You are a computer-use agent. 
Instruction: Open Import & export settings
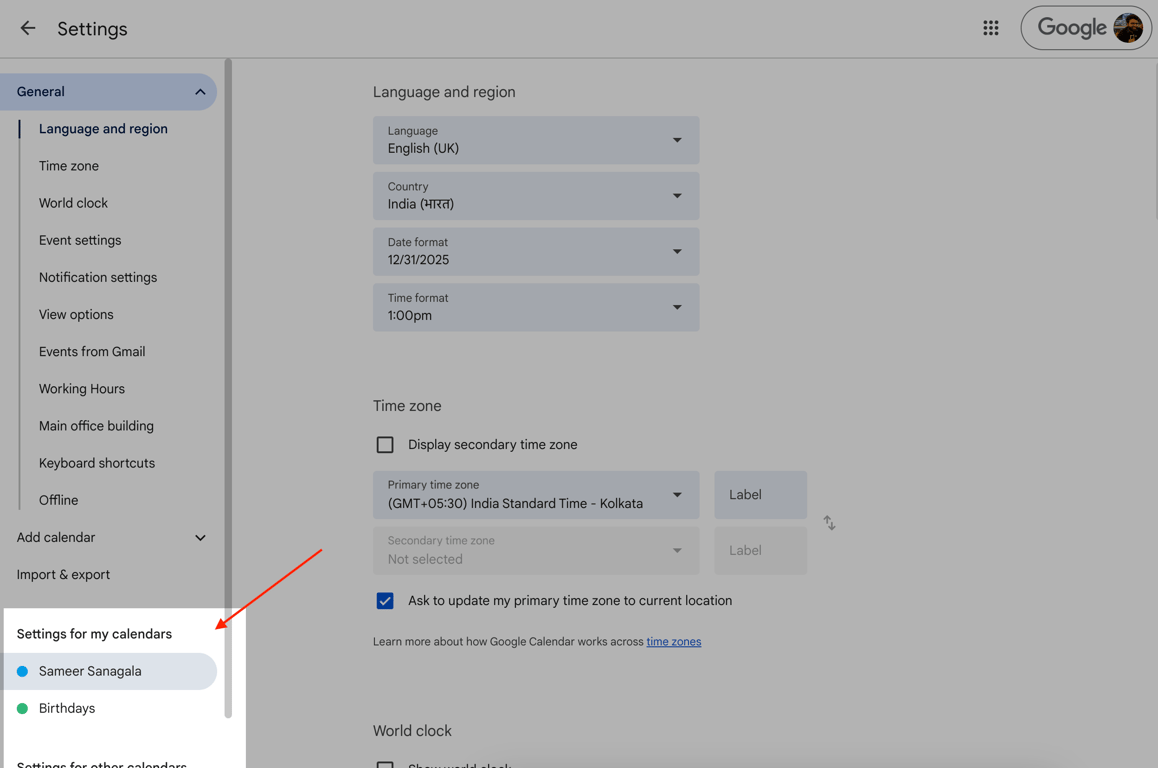[x=63, y=575]
